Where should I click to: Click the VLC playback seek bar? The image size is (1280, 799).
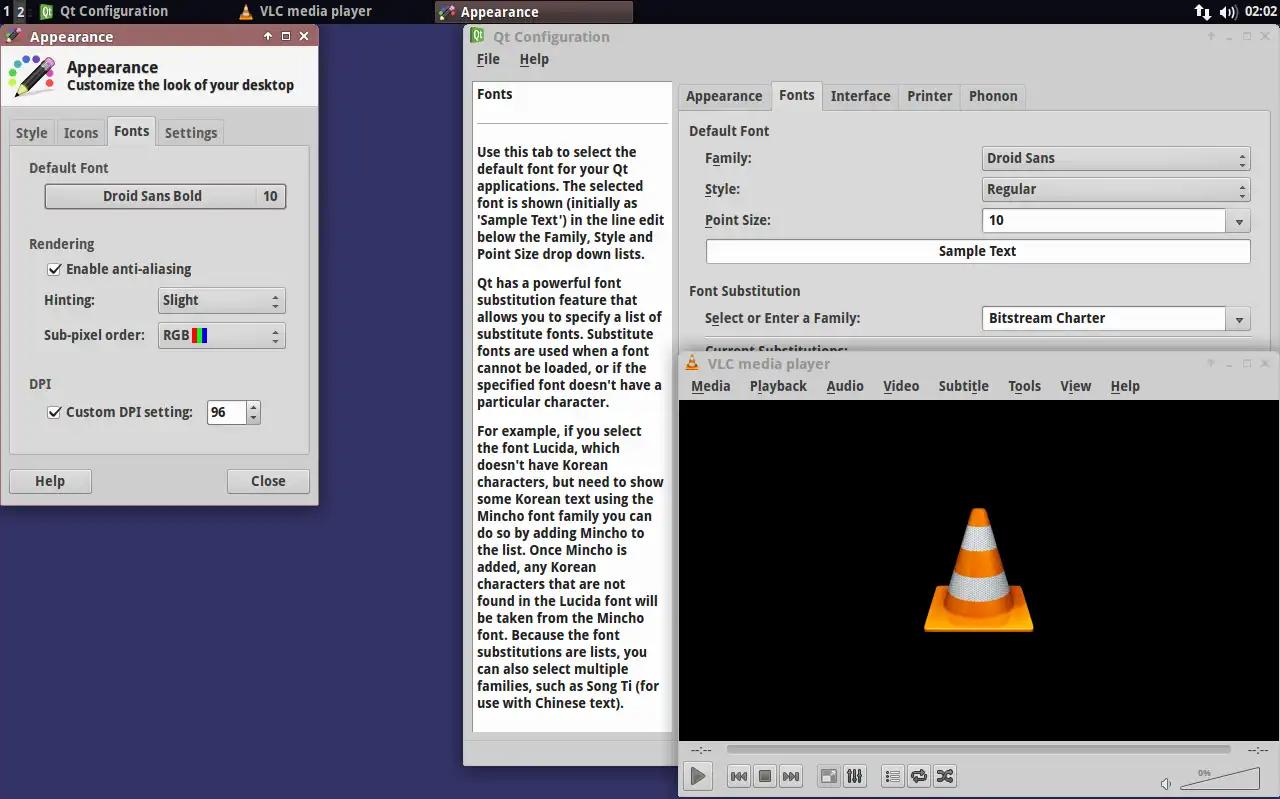(978, 749)
